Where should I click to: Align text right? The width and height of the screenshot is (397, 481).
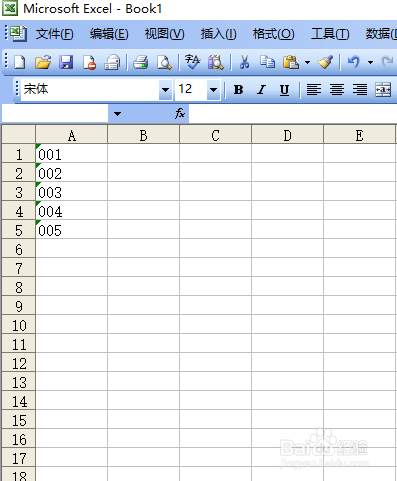click(x=360, y=90)
